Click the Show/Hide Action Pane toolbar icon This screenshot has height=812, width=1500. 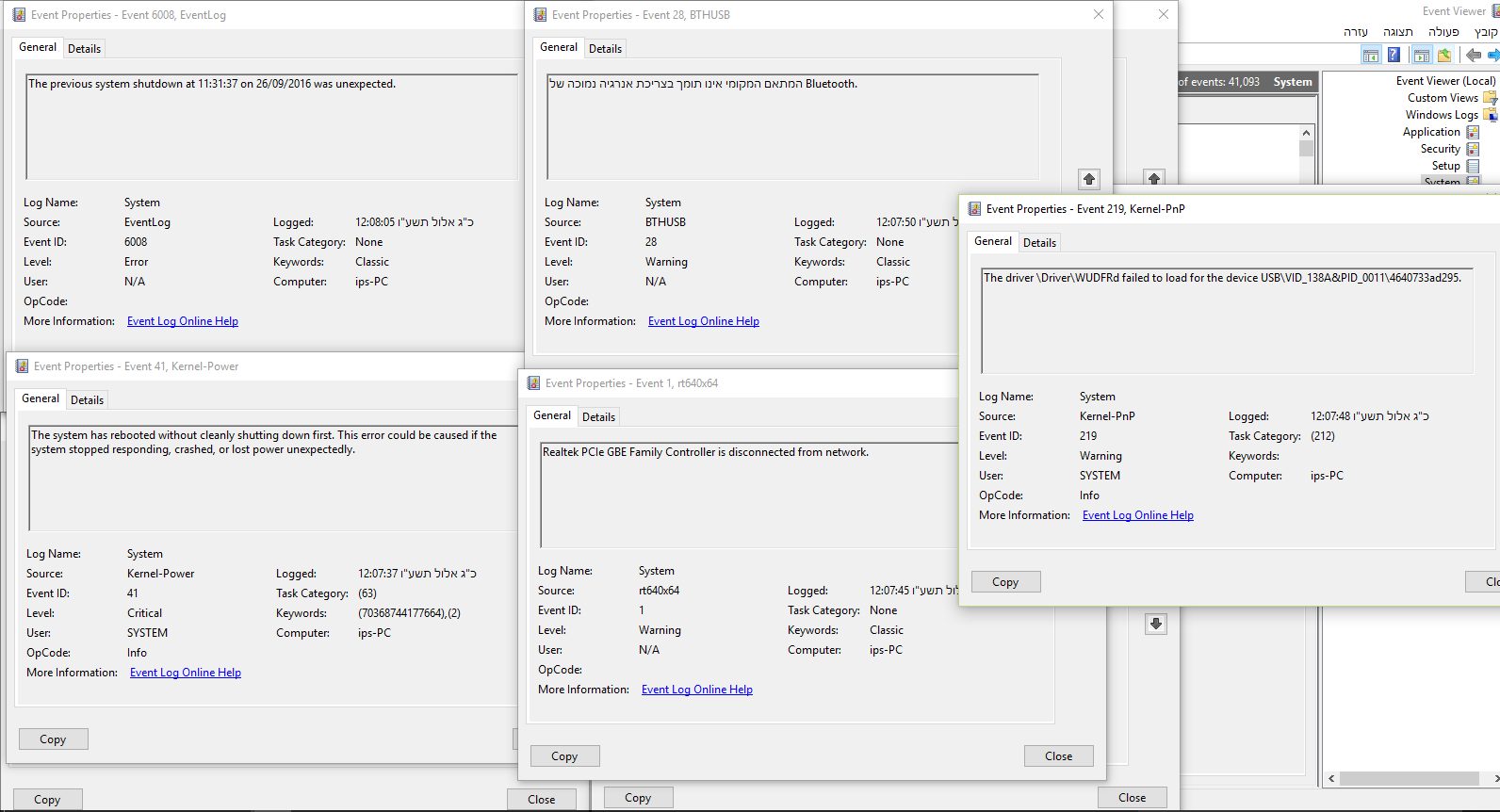1371,56
